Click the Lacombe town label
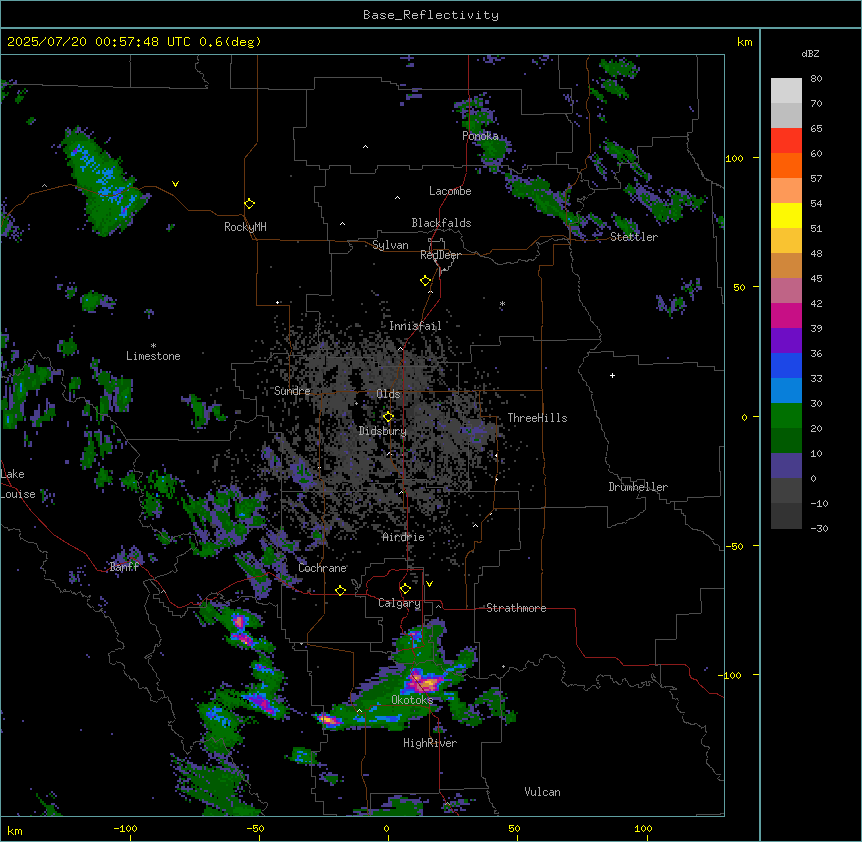 pyautogui.click(x=450, y=191)
